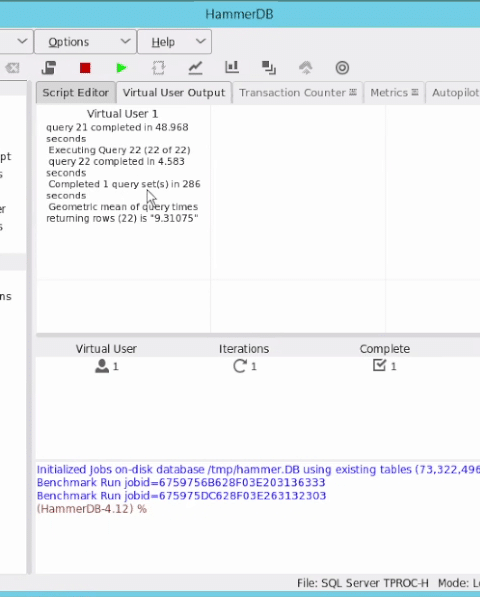Click the Virtual User 1 output heading
The width and height of the screenshot is (480, 597).
pyautogui.click(x=122, y=113)
